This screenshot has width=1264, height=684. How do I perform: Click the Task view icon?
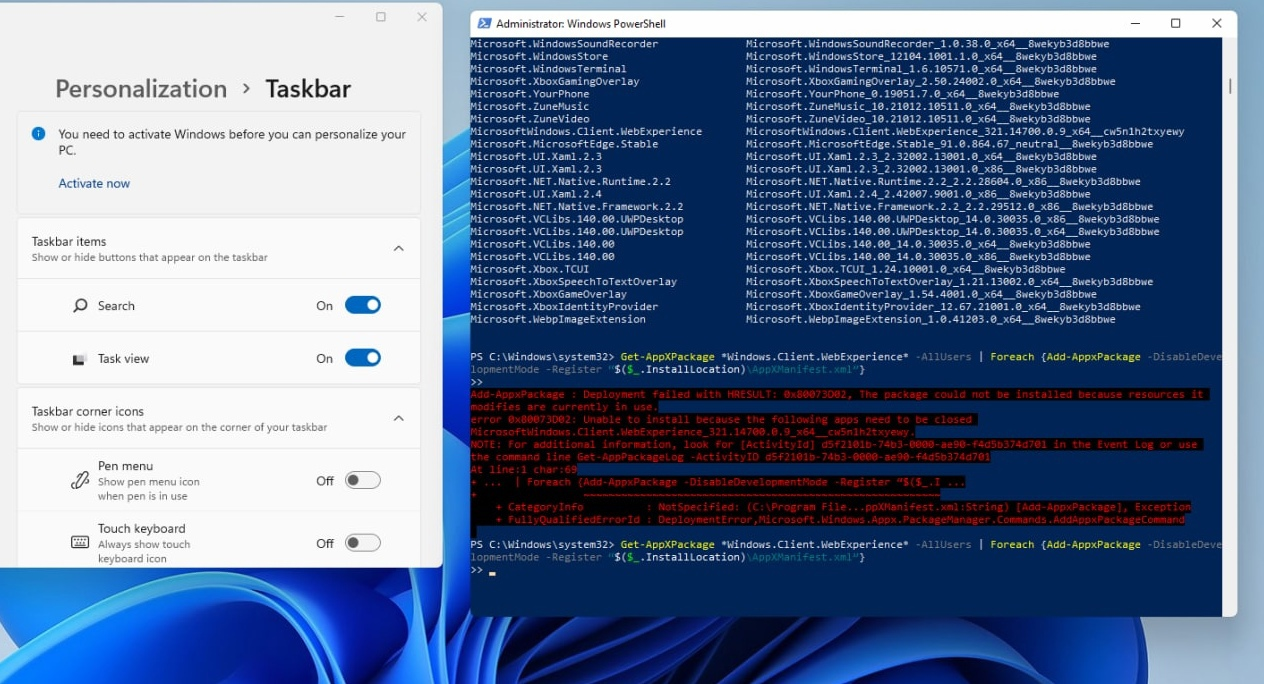80,359
